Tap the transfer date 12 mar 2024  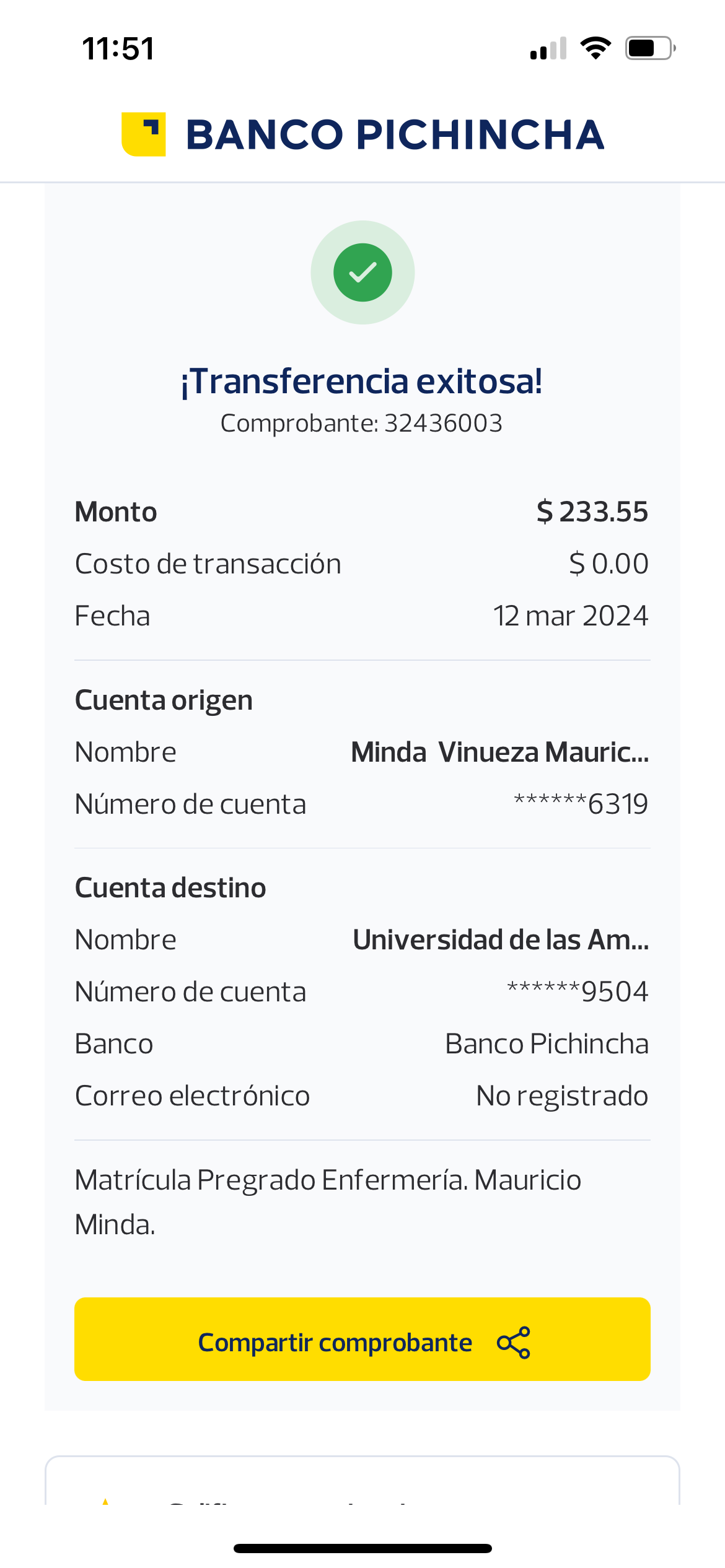pyautogui.click(x=570, y=616)
